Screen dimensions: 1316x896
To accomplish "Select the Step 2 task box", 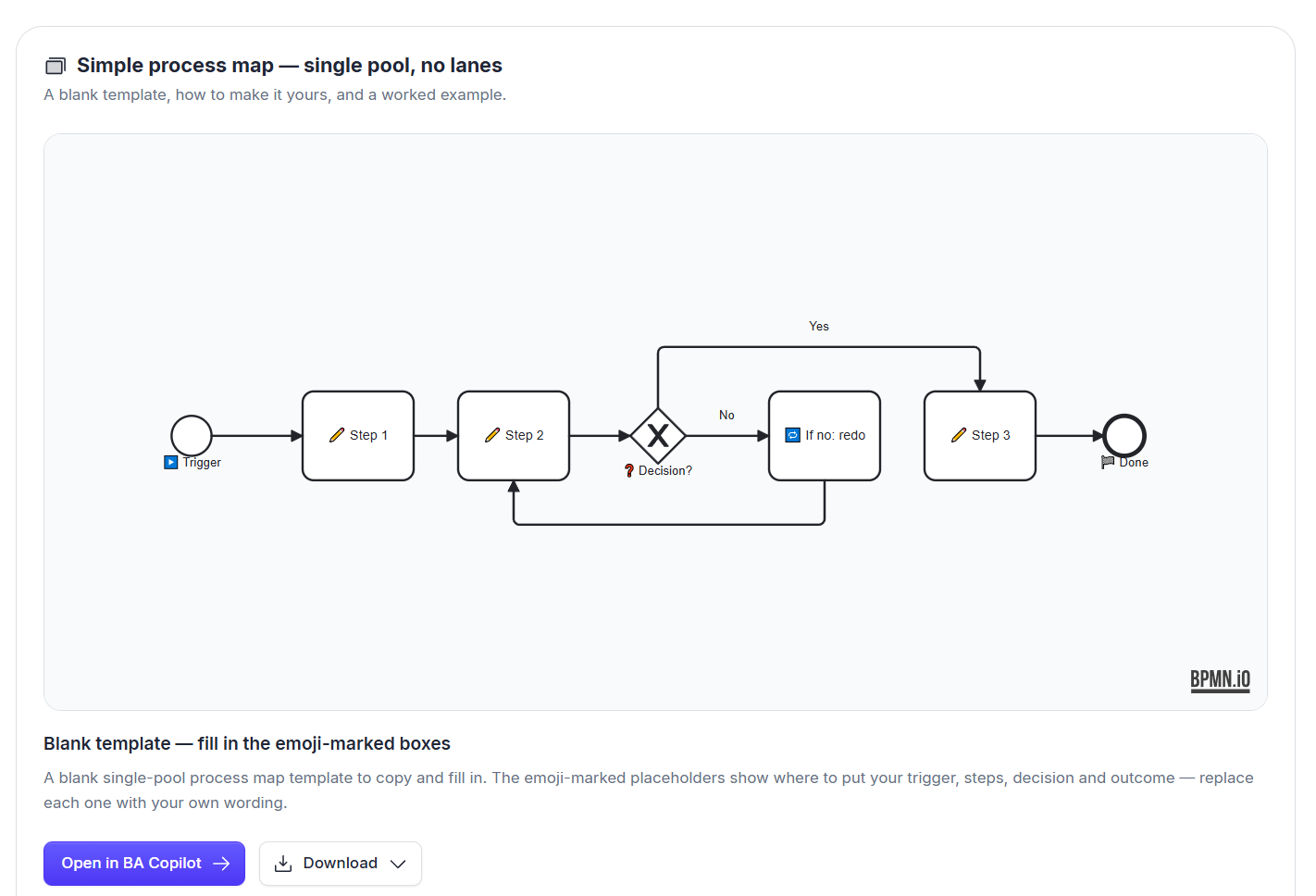I will (514, 435).
